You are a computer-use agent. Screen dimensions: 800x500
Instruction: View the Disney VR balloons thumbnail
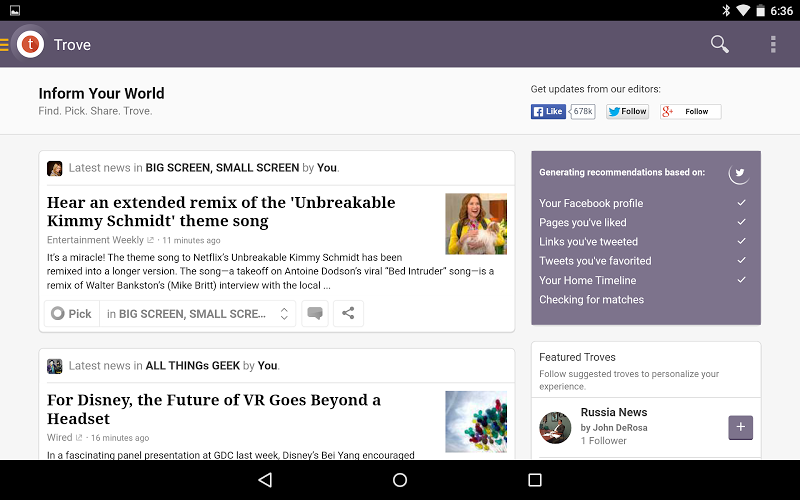tap(476, 421)
